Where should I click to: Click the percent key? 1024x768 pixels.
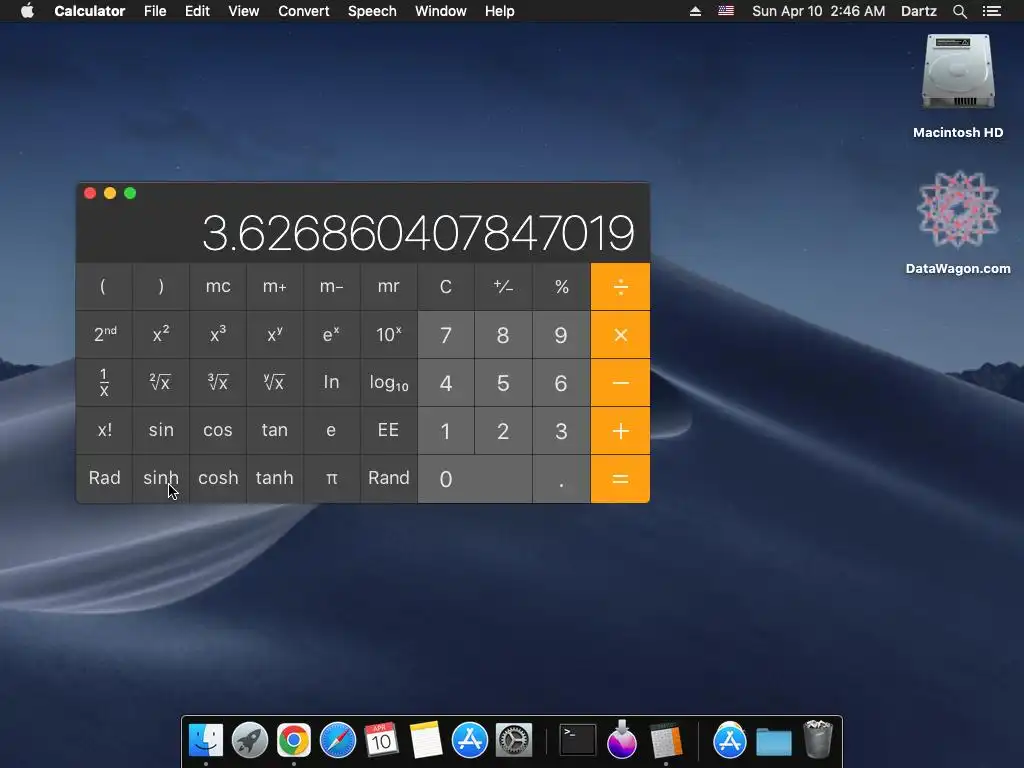(562, 287)
